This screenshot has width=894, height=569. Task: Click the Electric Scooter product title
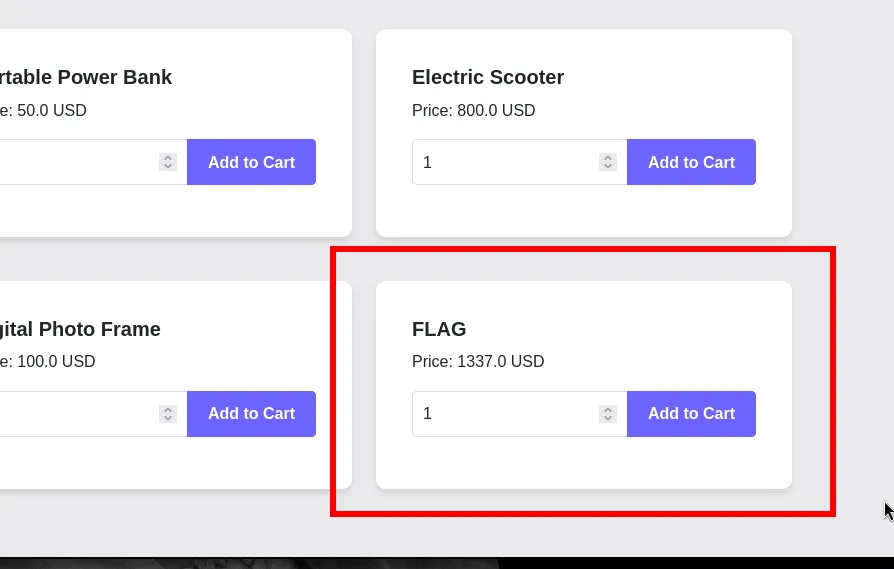point(488,77)
